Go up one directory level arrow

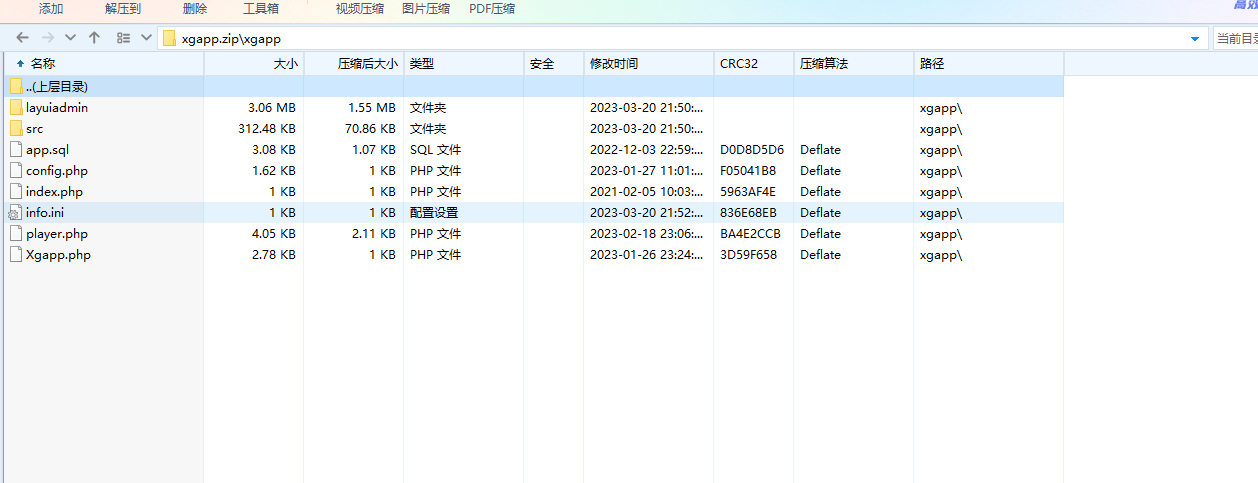[x=94, y=38]
